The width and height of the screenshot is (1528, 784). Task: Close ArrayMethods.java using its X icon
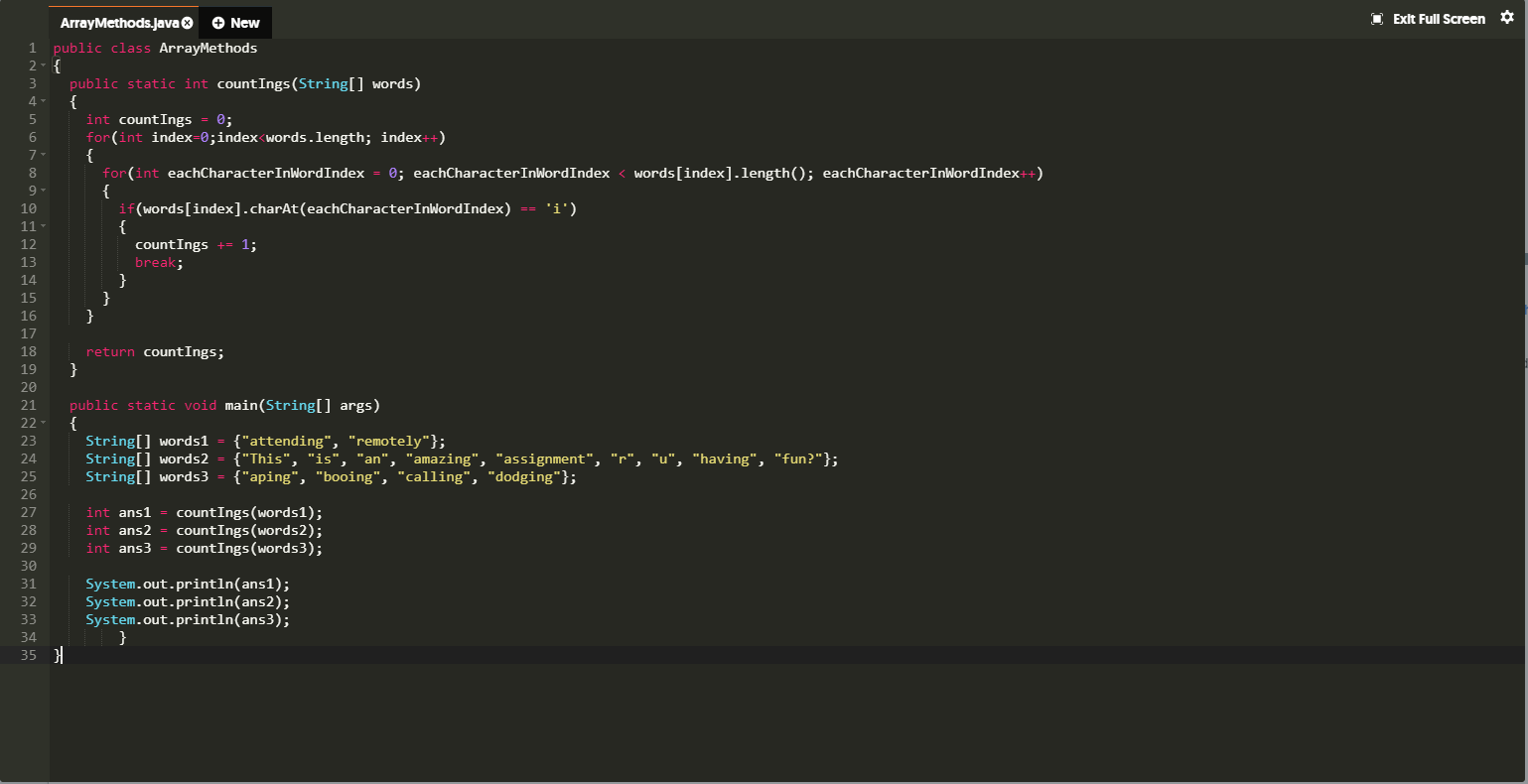coord(187,21)
